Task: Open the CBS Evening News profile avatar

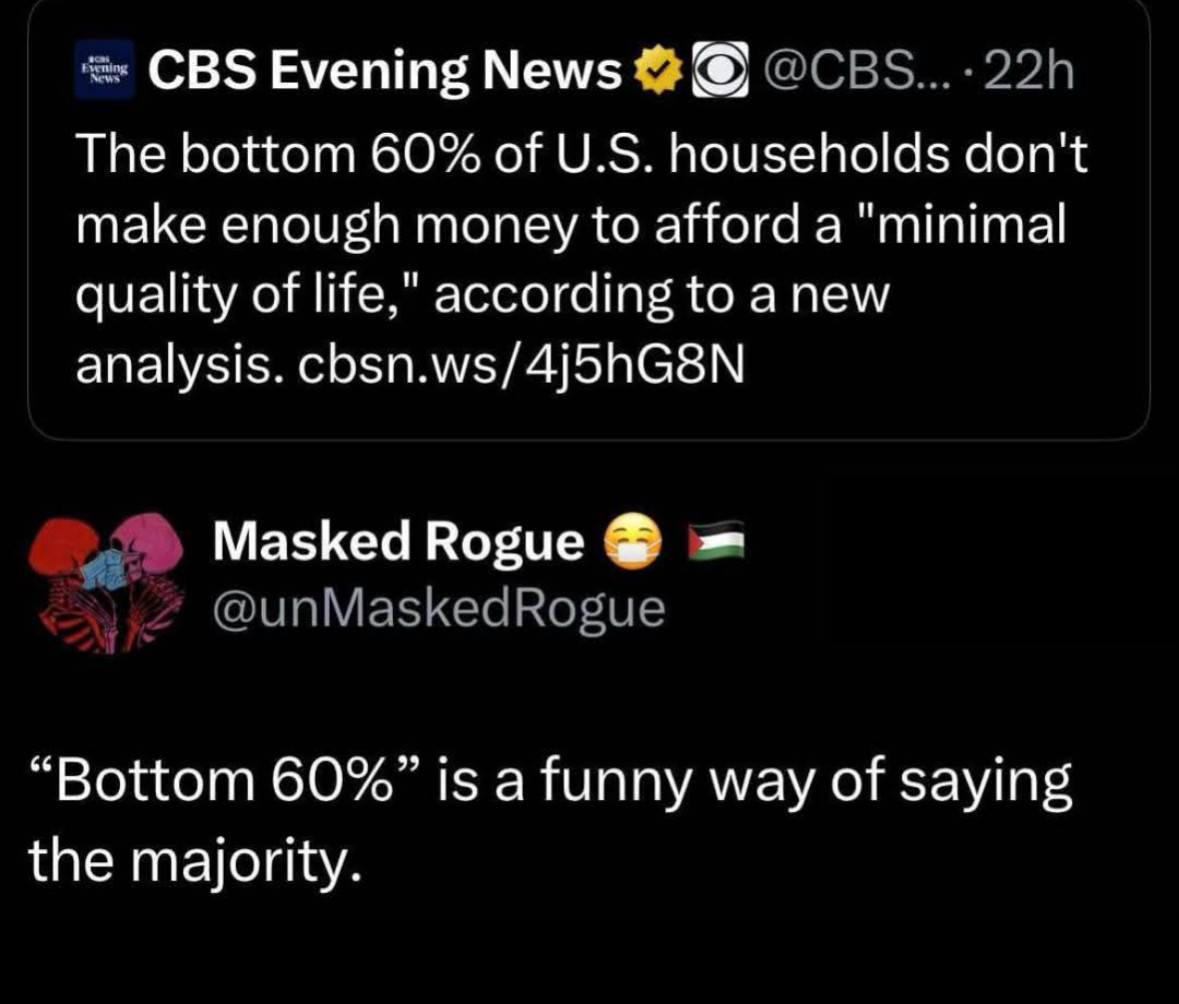Action: (105, 70)
